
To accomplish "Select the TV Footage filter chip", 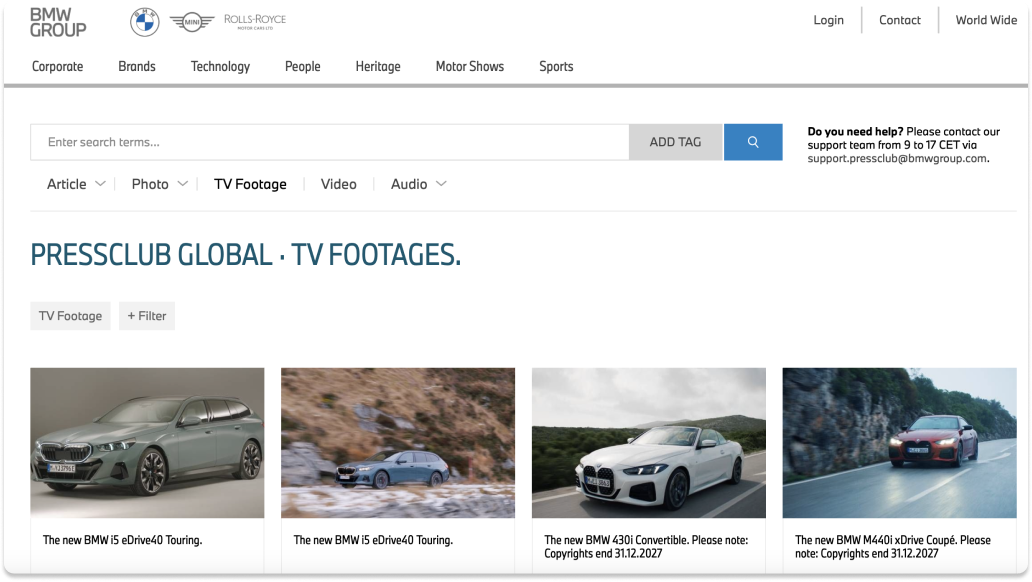I will 69,315.
